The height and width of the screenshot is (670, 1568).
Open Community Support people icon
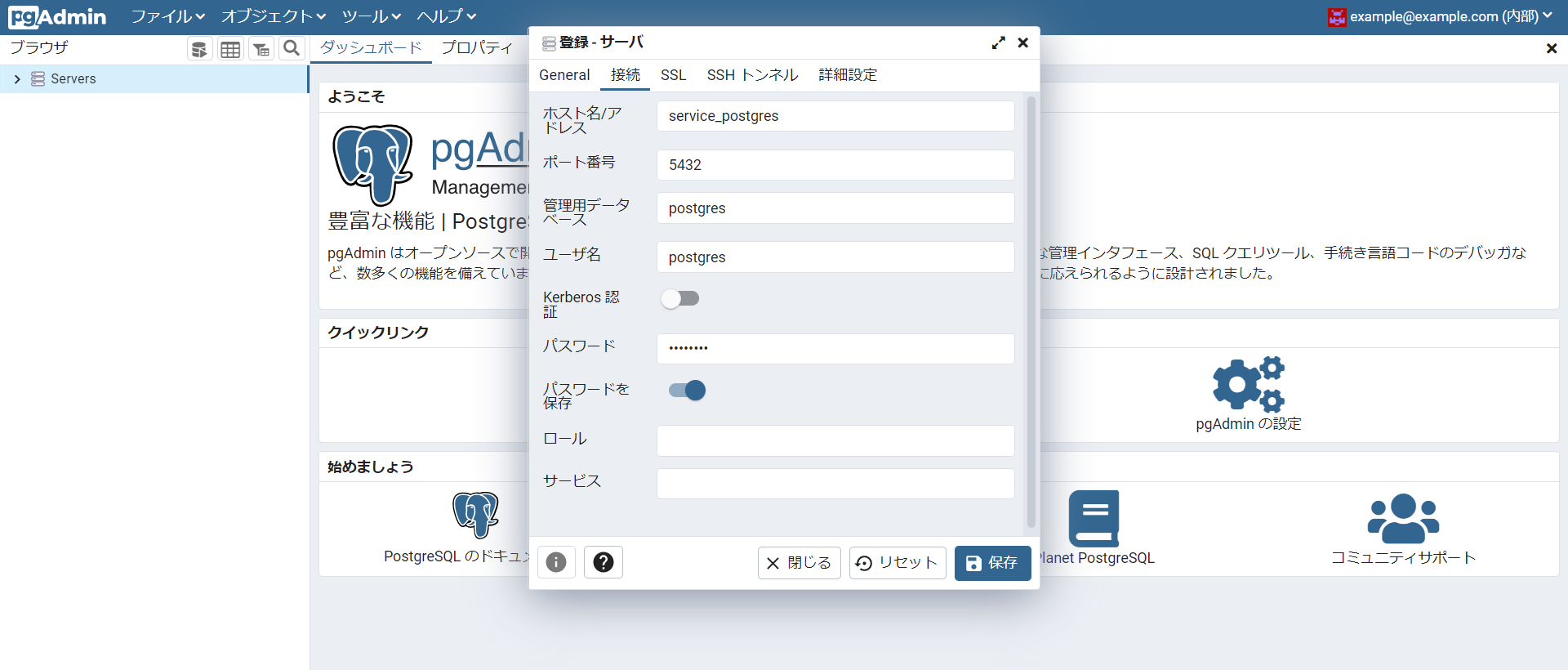(x=1403, y=518)
